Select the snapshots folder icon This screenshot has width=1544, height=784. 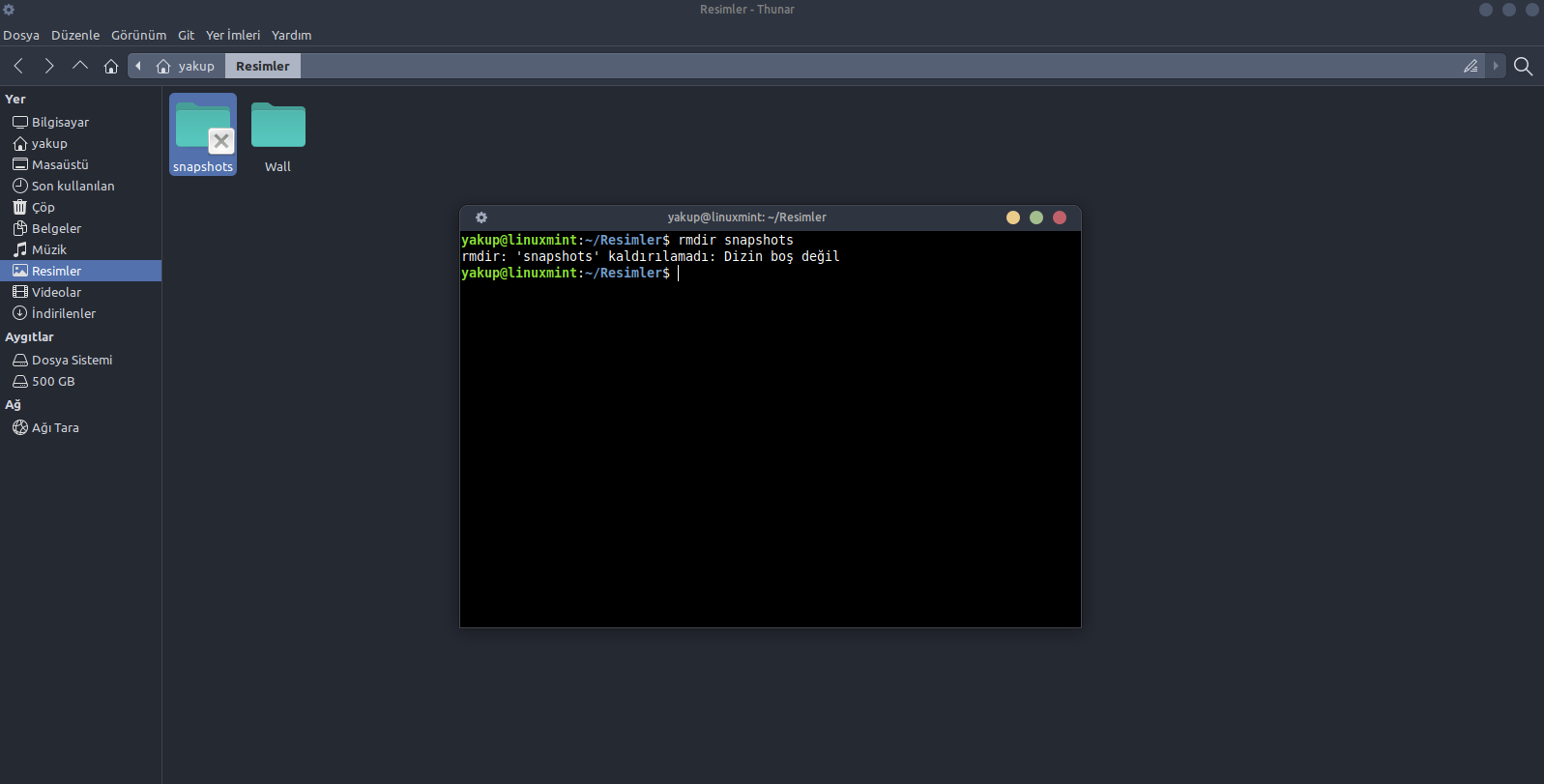(x=203, y=126)
